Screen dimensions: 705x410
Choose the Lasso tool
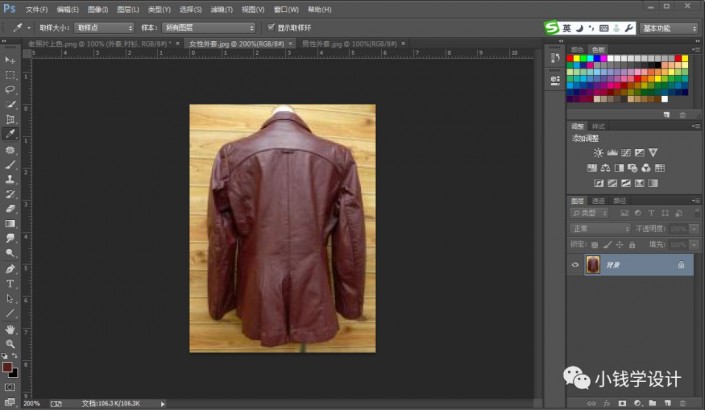pyautogui.click(x=10, y=89)
